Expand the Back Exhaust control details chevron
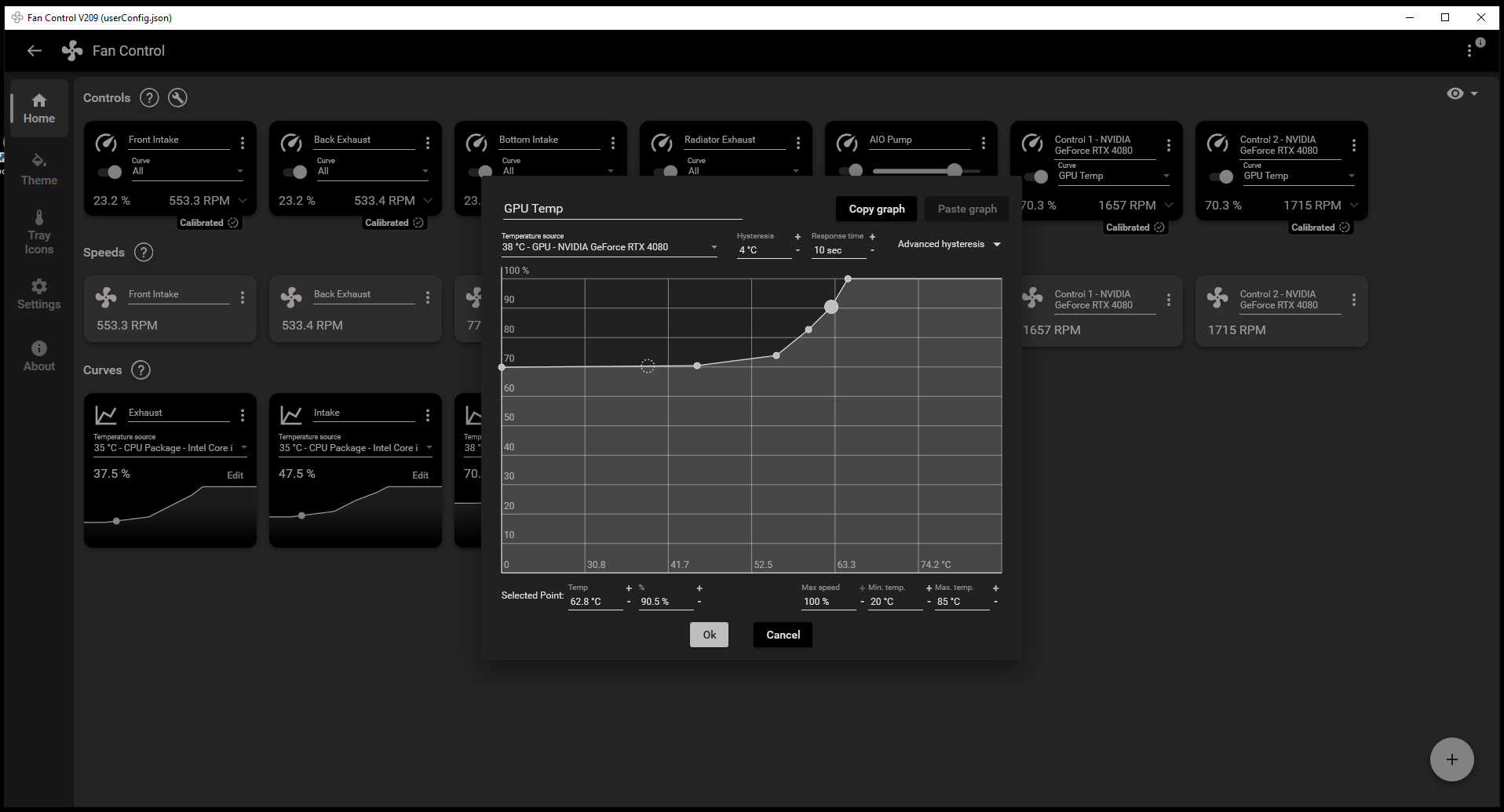Screen dimensions: 1504x812 [x=428, y=201]
